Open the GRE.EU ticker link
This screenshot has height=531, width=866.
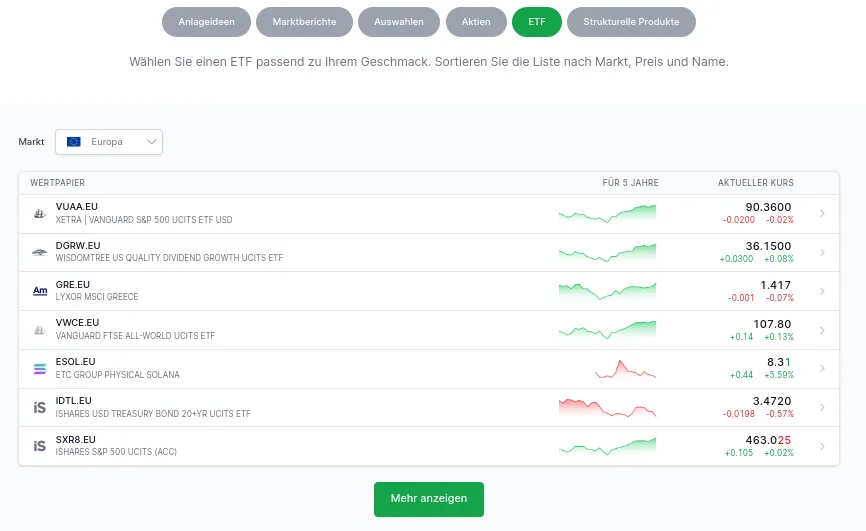[72, 285]
